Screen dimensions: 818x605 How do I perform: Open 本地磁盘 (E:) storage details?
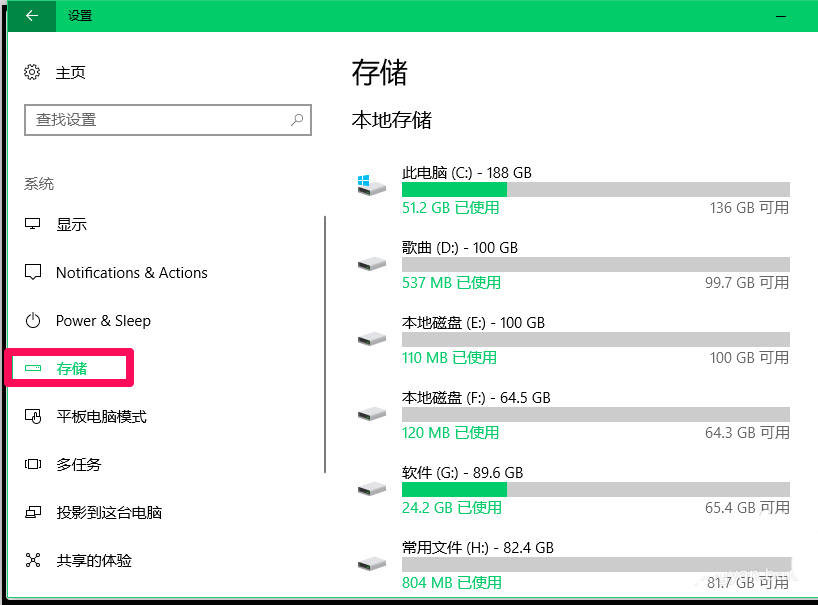[x=473, y=323]
